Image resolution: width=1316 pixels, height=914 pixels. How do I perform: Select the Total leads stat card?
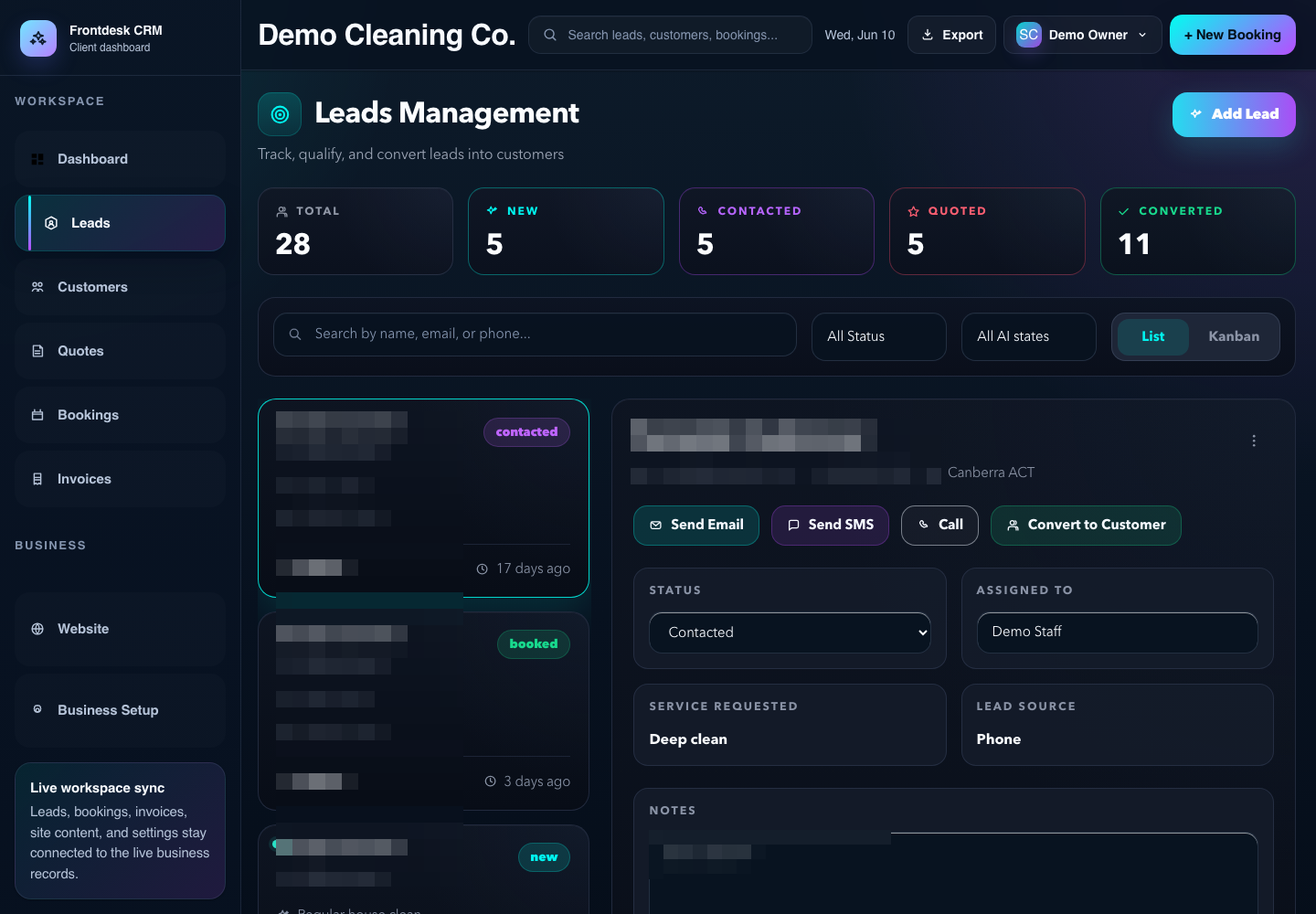(x=356, y=231)
